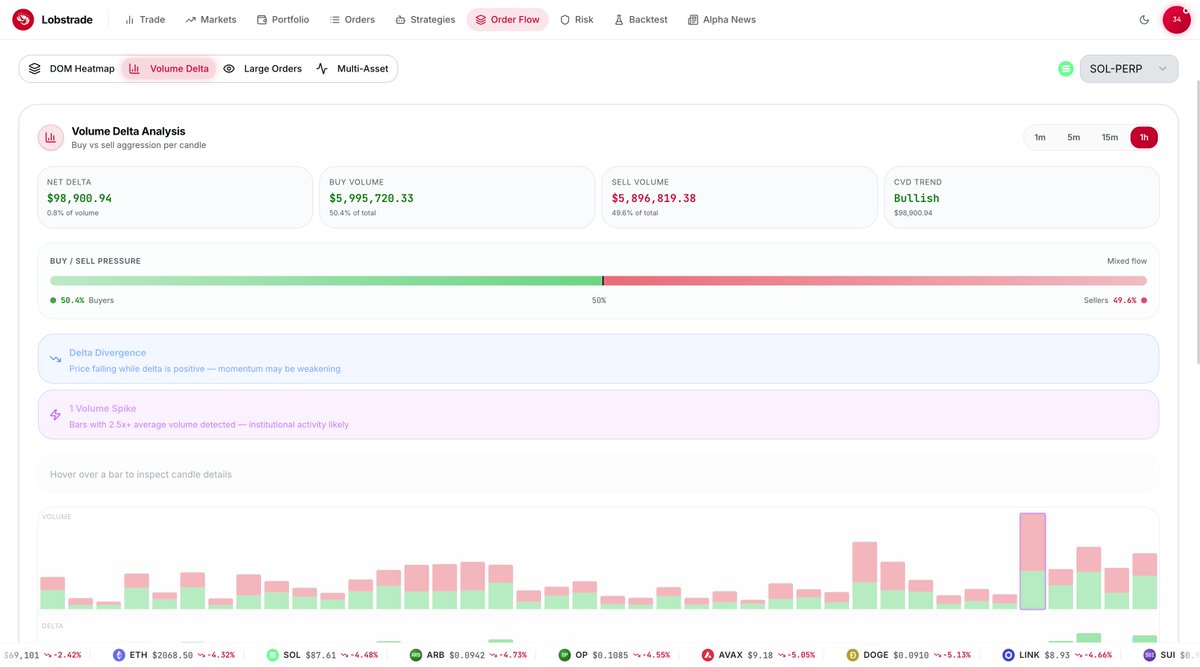Viewport: 1200px width, 667px height.
Task: Click the Mixed flow label
Action: tap(1127, 261)
